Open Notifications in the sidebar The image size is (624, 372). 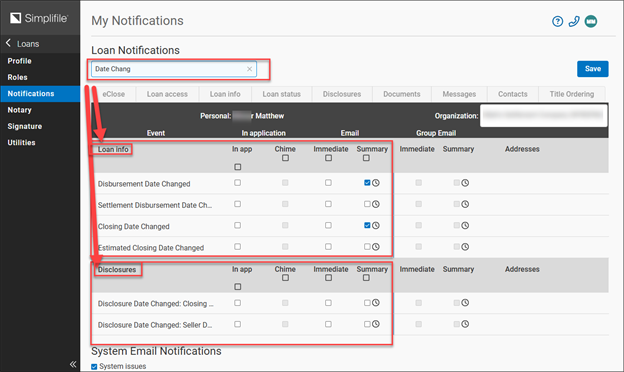coord(40,93)
